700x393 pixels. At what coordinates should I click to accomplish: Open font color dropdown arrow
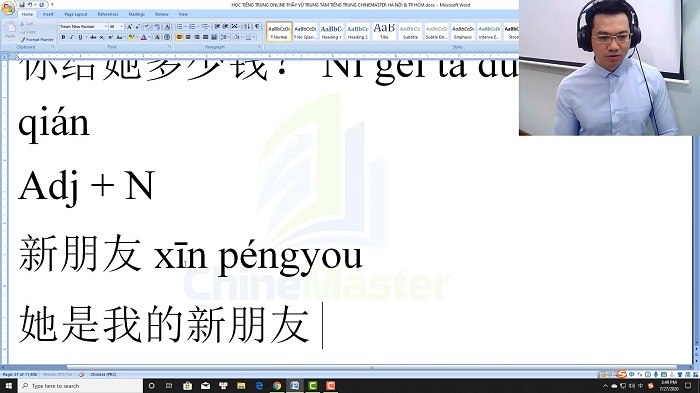pos(150,37)
